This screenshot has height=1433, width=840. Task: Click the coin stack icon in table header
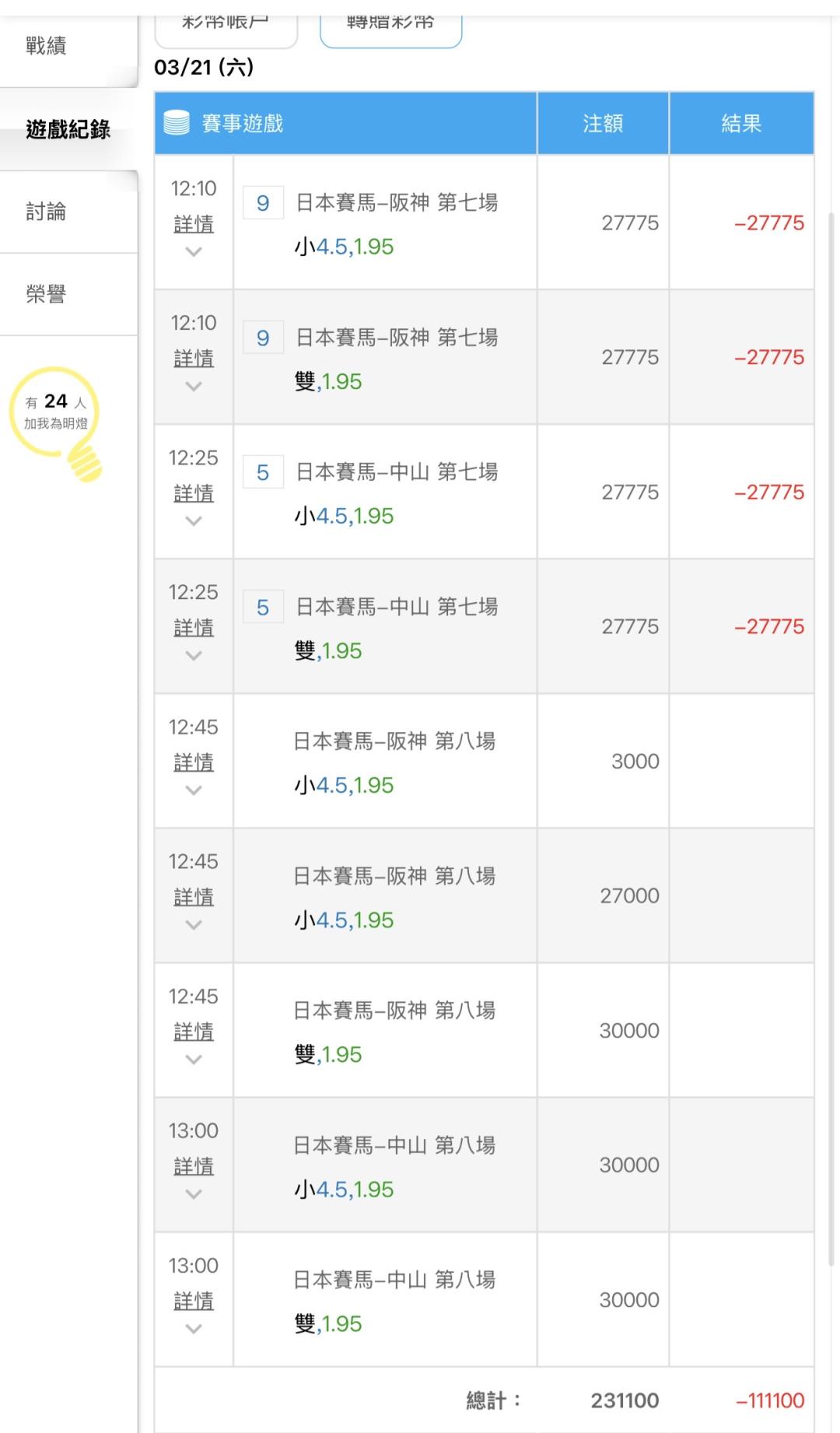[177, 123]
